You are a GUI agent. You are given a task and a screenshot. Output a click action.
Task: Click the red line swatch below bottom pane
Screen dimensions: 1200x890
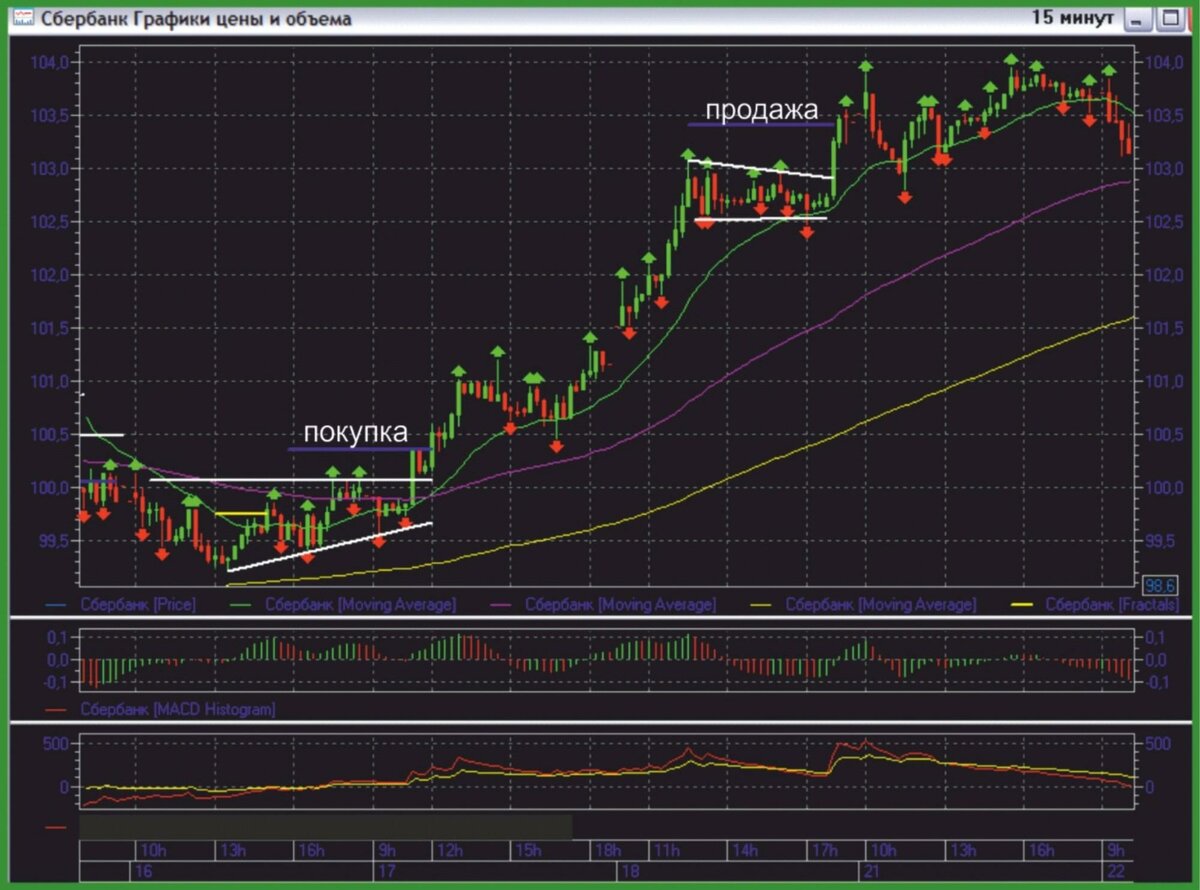point(57,827)
